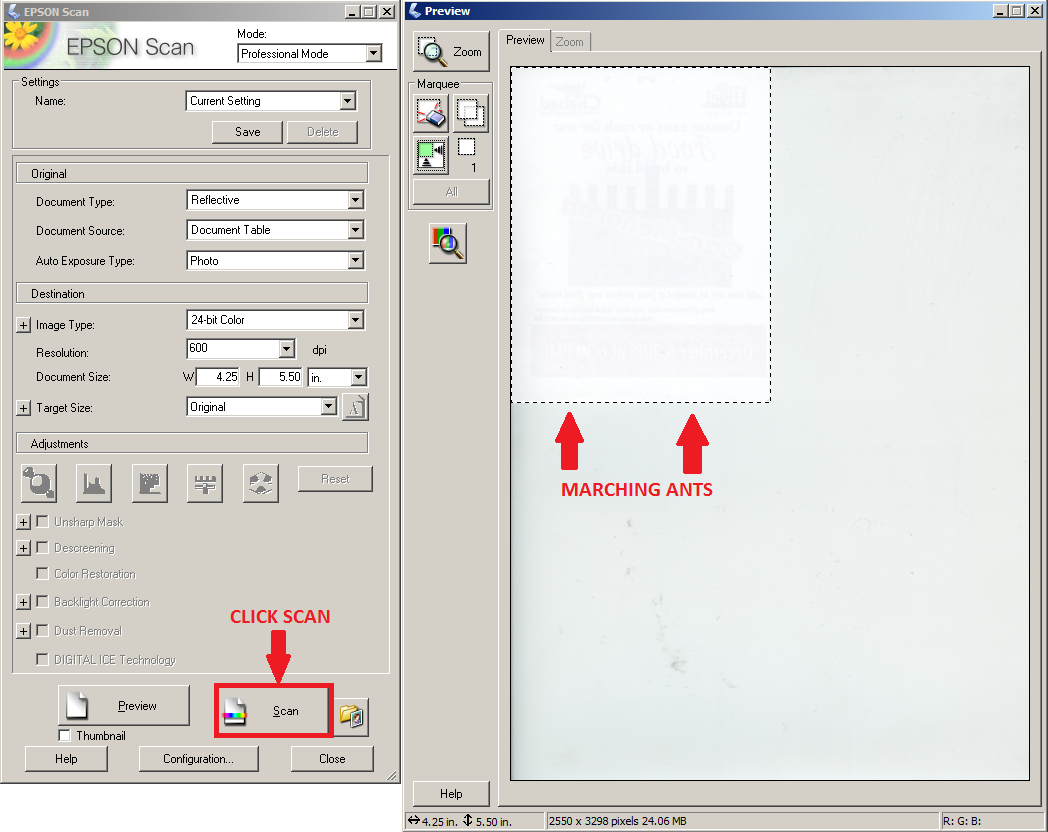1048x832 pixels.
Task: Open the Histogram Adjustment icon
Action: click(94, 482)
